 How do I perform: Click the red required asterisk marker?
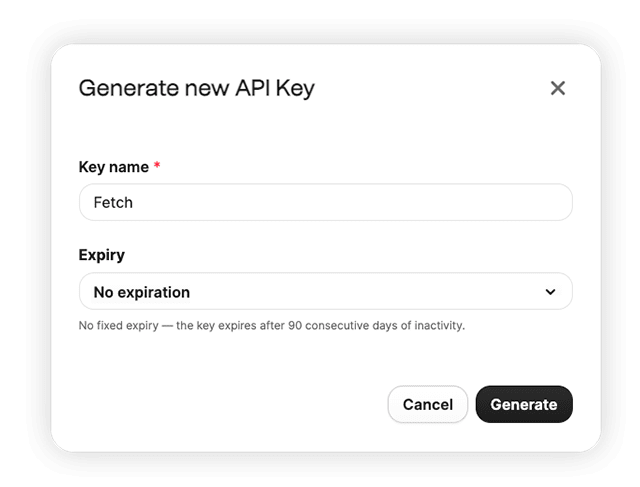pos(157,165)
